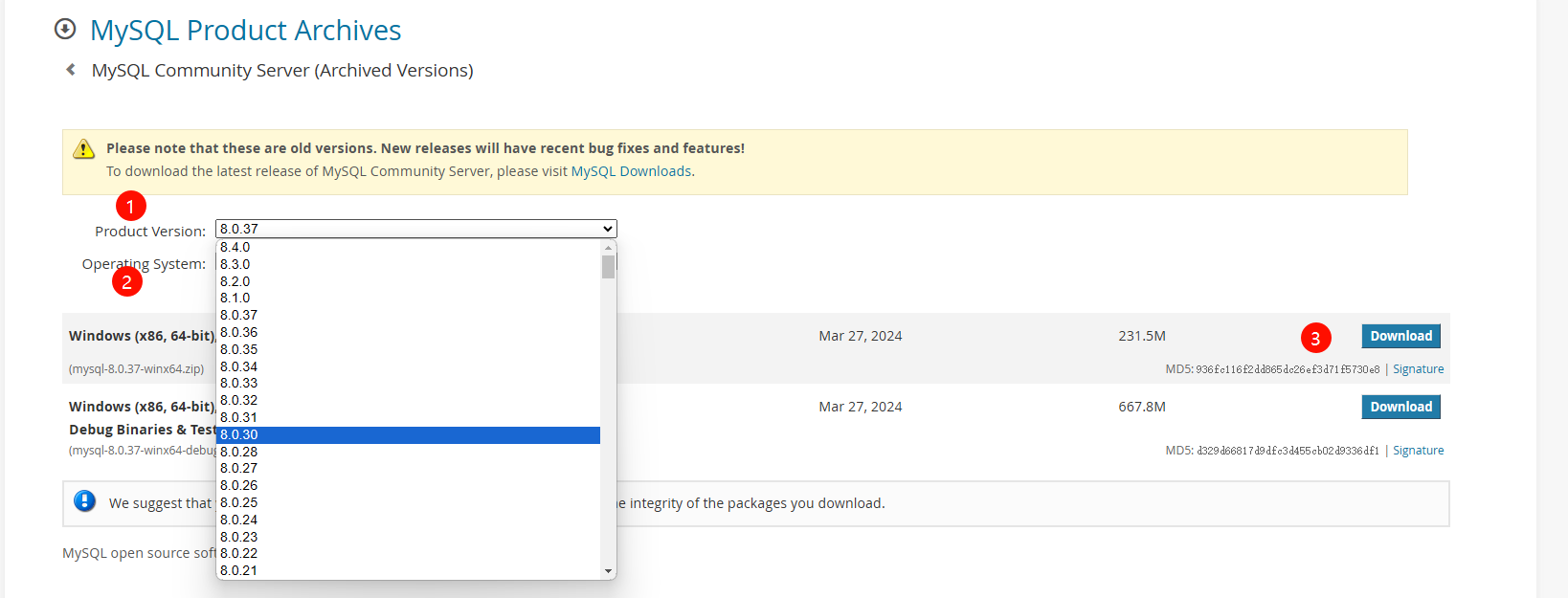Choose the 8.0.31 version entry
Screen dimensions: 1568x598
click(x=408, y=417)
